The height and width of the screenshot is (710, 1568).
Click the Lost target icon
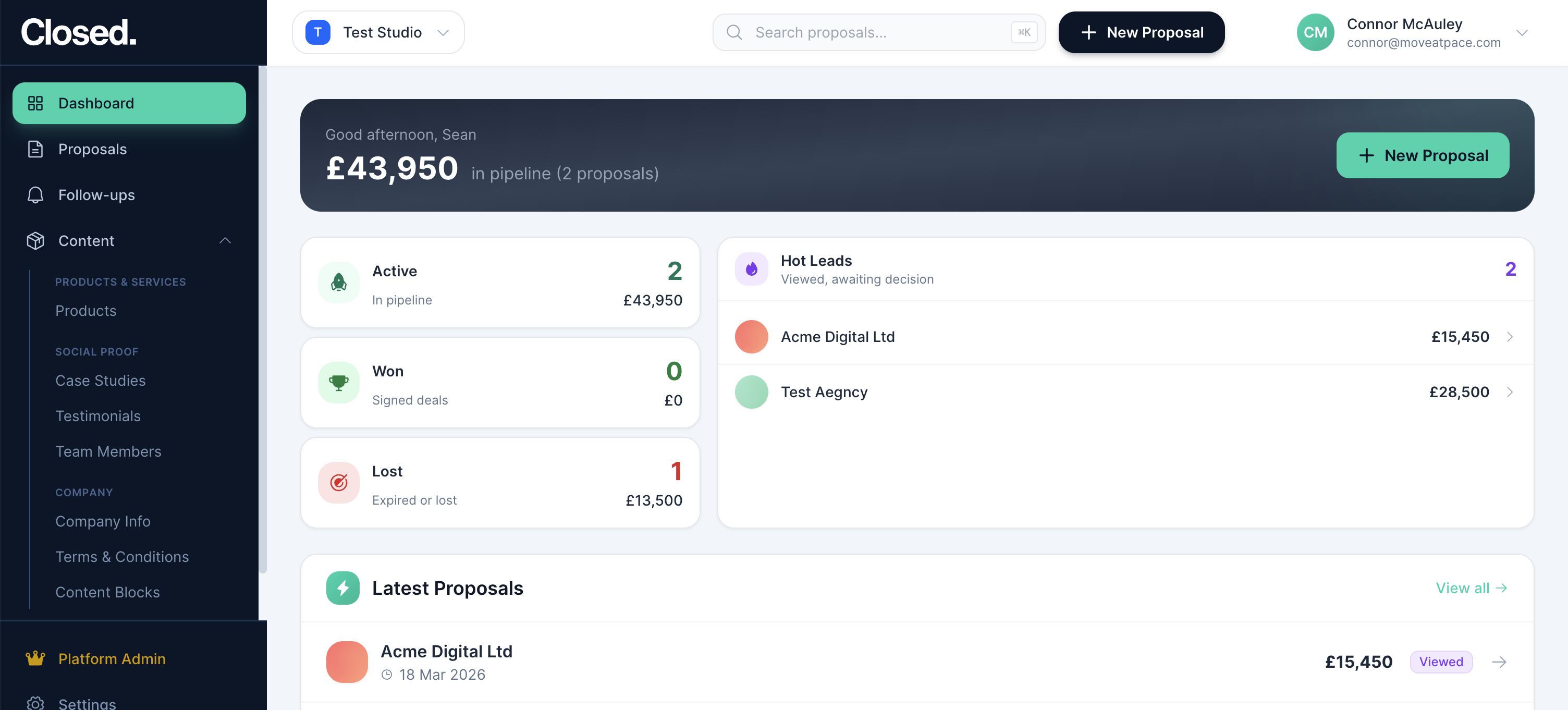(x=339, y=482)
